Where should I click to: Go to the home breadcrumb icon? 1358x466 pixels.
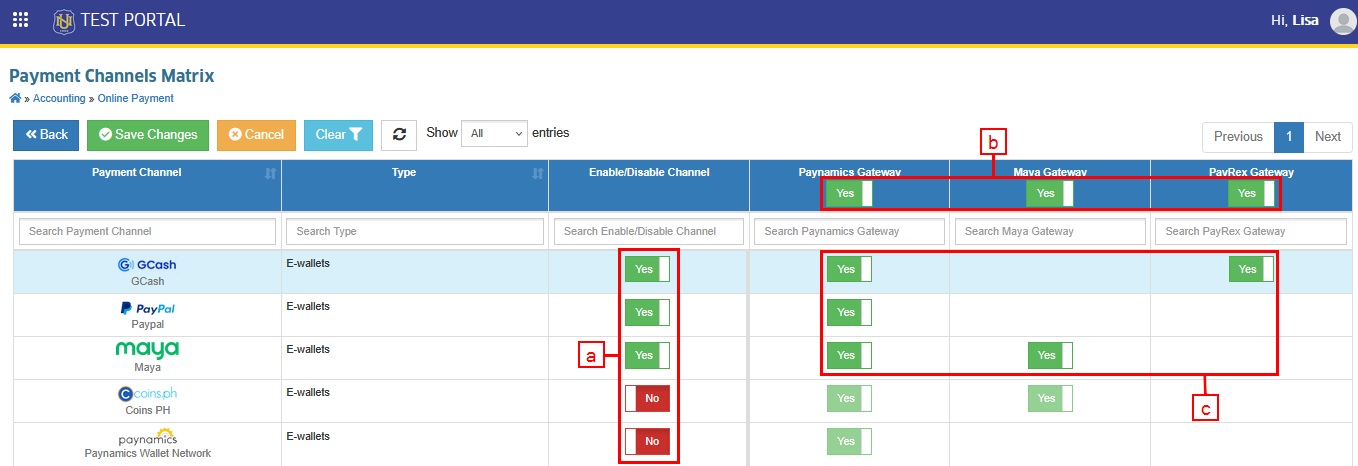15,98
